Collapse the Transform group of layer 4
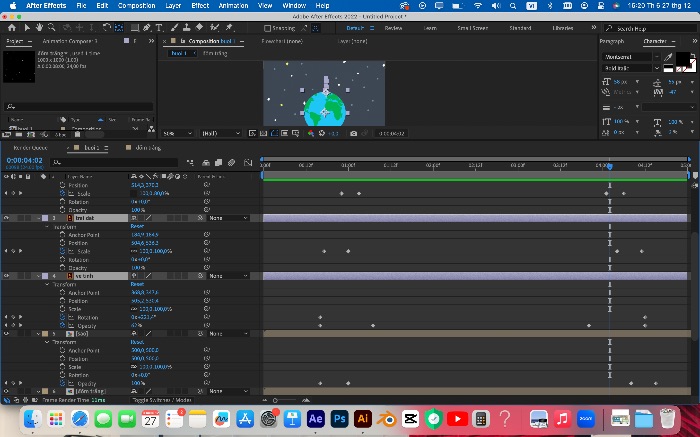Image resolution: width=700 pixels, height=437 pixels. coord(47,284)
